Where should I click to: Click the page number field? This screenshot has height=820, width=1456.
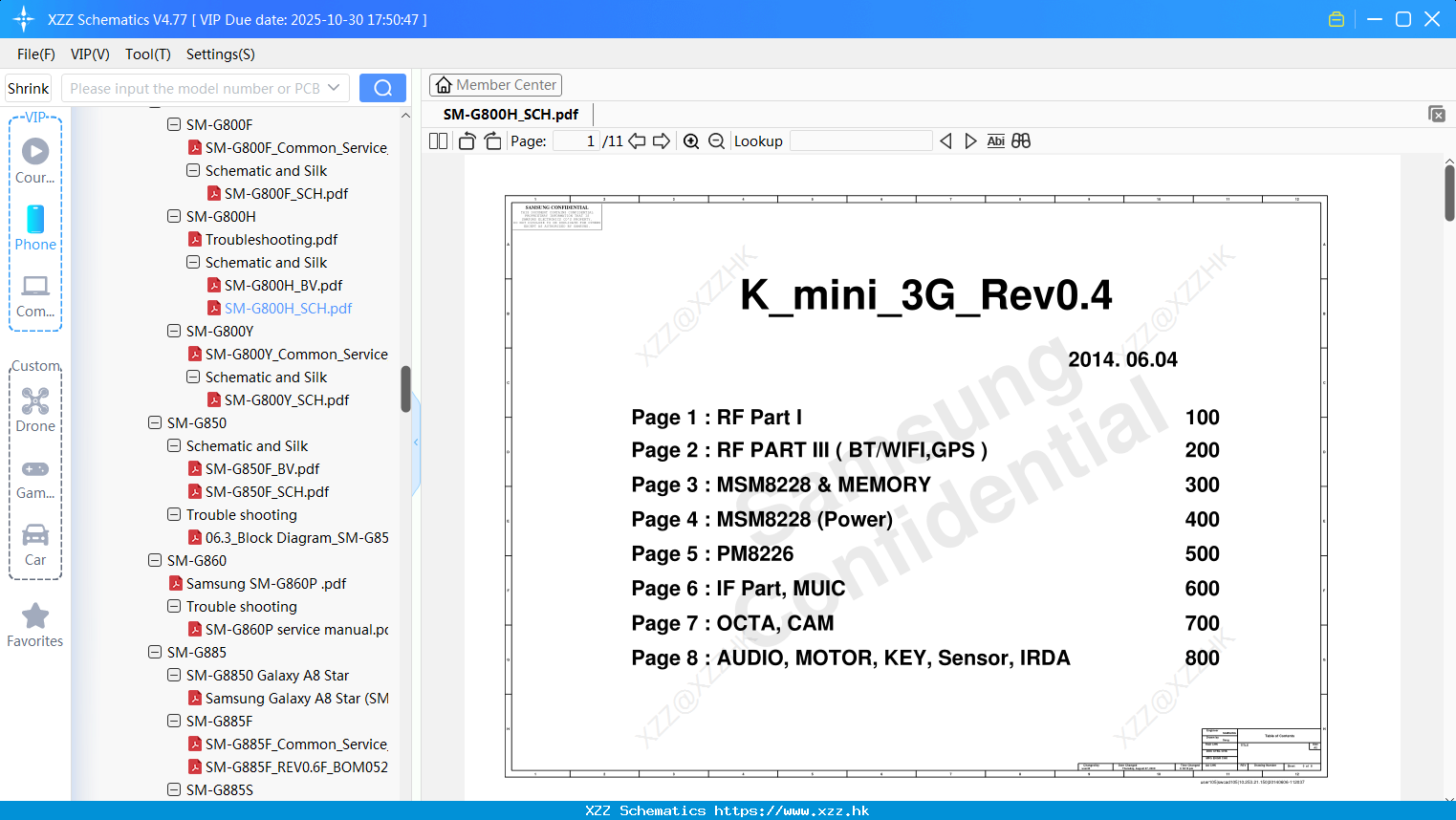pyautogui.click(x=576, y=140)
